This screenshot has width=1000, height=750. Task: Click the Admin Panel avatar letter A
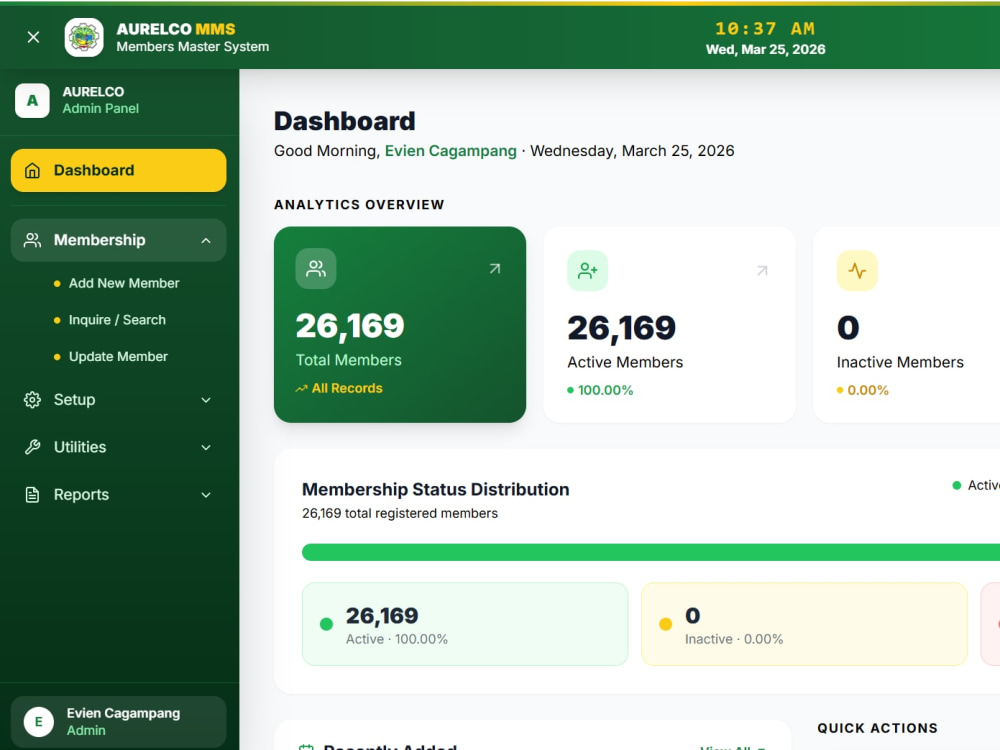point(33,101)
